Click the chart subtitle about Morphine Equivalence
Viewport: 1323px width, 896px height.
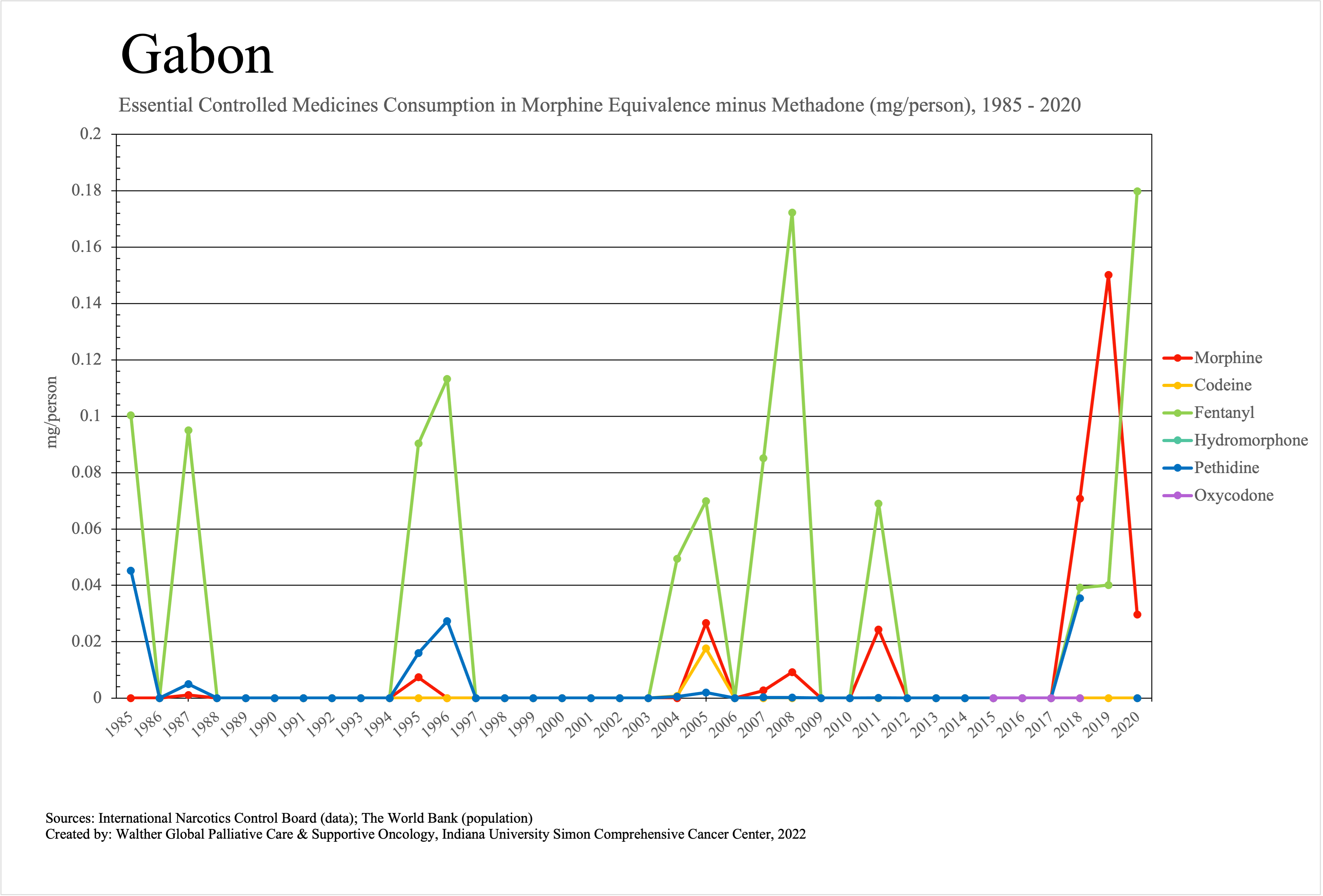(x=600, y=105)
